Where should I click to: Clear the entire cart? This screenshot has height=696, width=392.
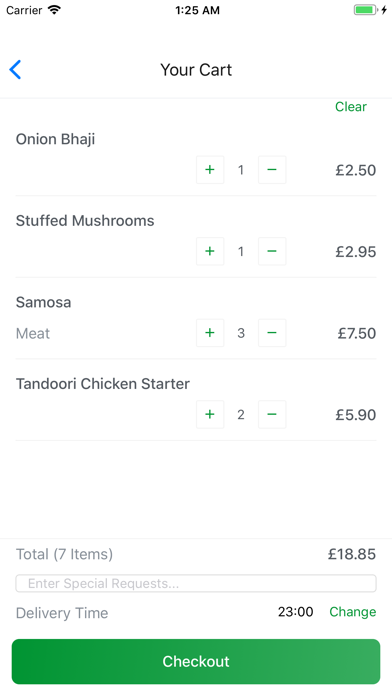coord(351,107)
